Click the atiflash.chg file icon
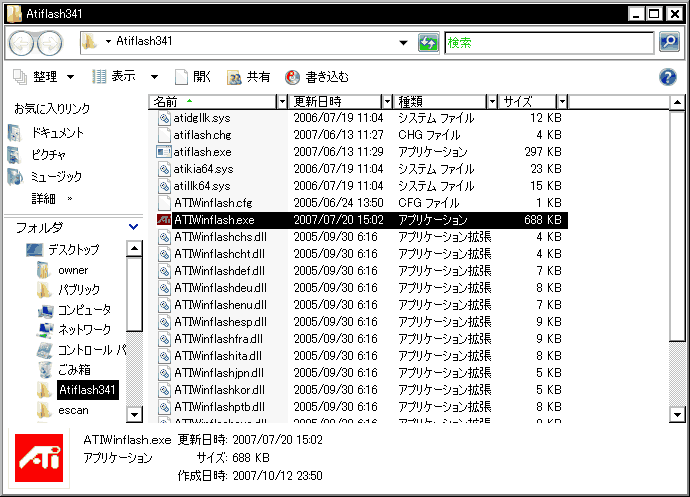Screen dimensions: 690x497 [164, 135]
